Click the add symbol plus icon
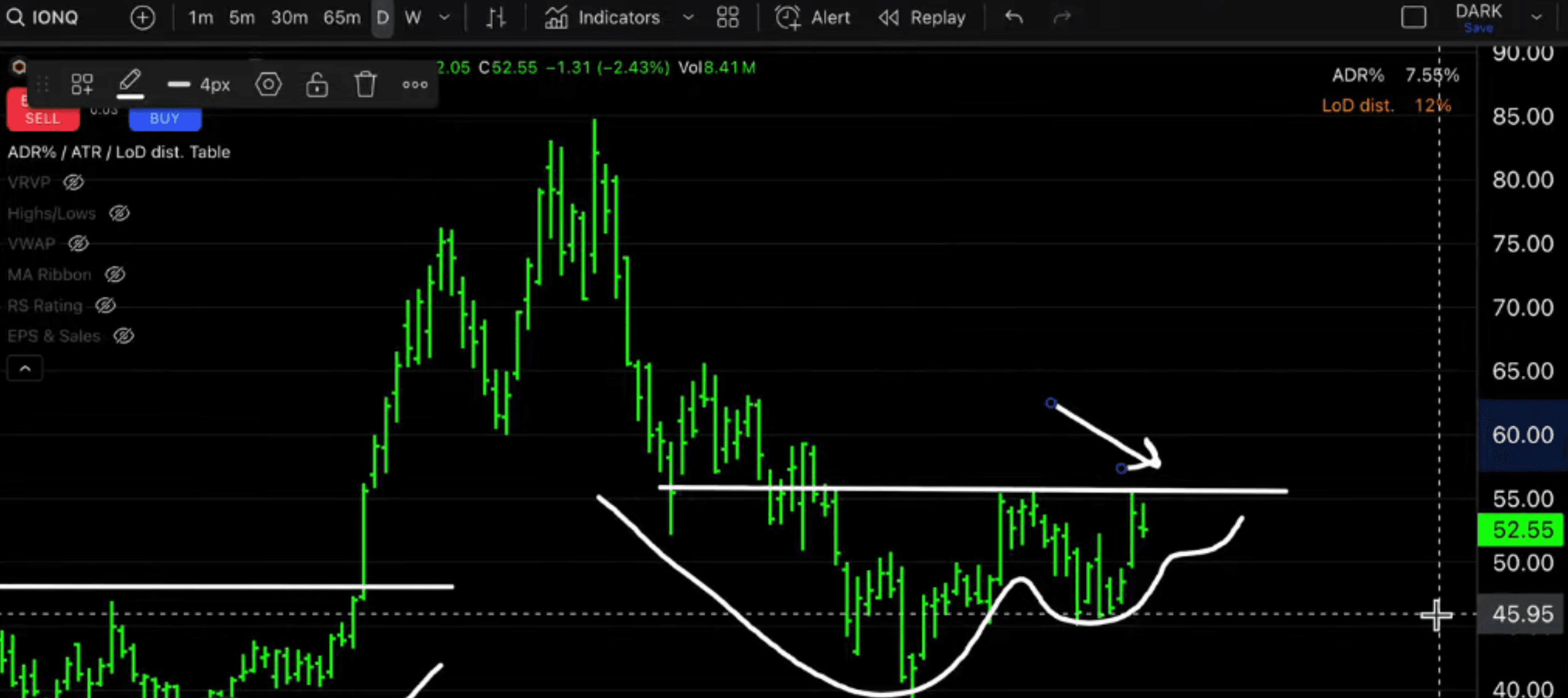The width and height of the screenshot is (1568, 698). click(142, 17)
